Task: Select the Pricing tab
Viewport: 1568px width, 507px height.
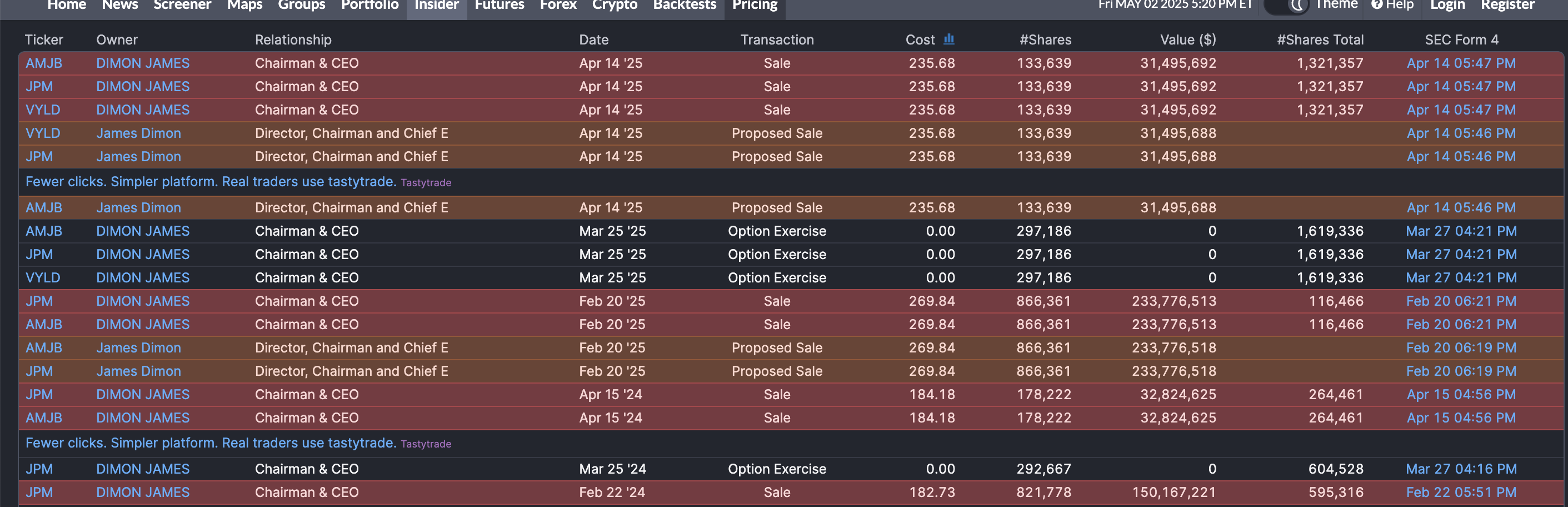Action: point(755,6)
